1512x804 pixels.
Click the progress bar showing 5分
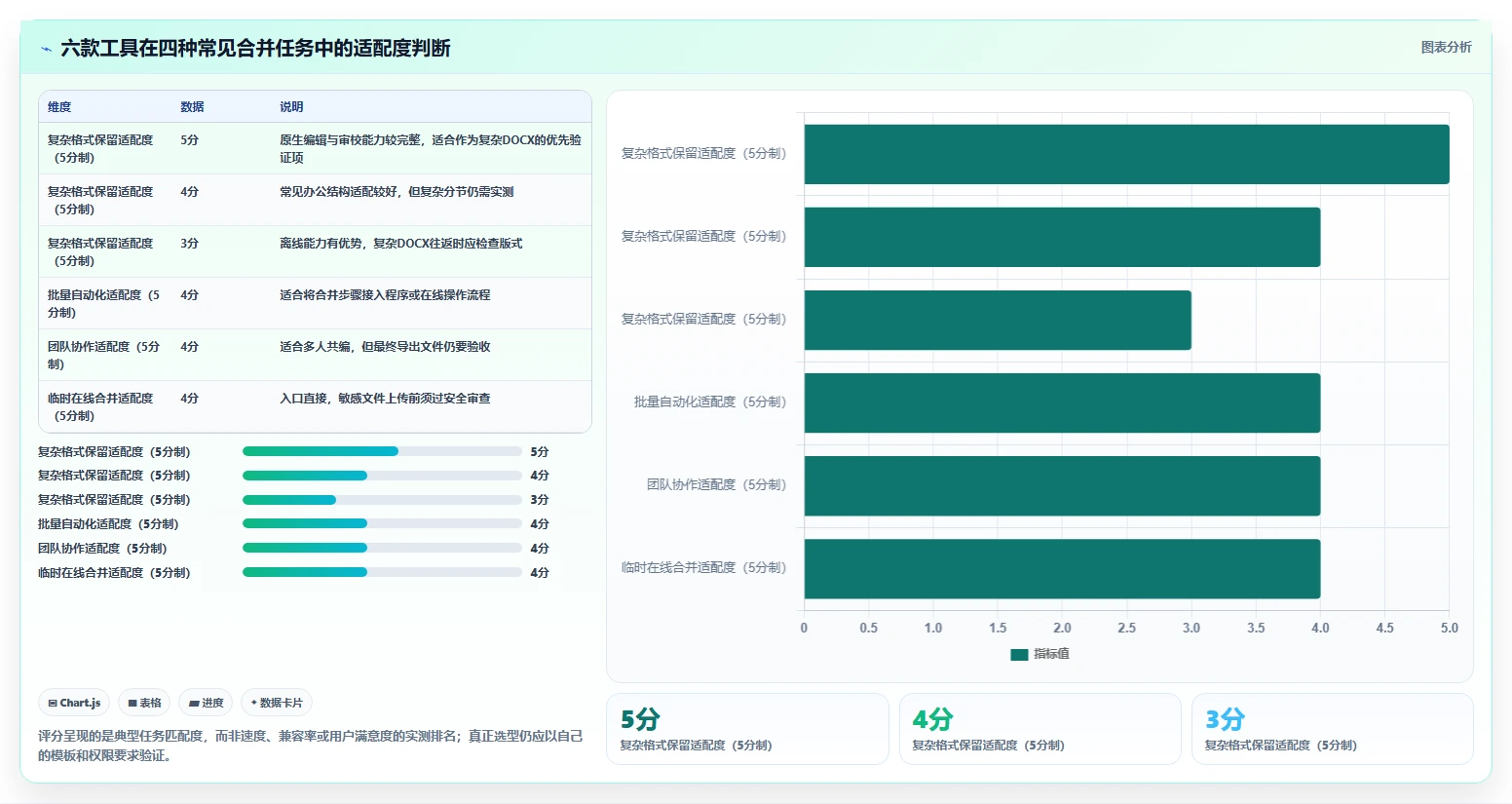[382, 451]
